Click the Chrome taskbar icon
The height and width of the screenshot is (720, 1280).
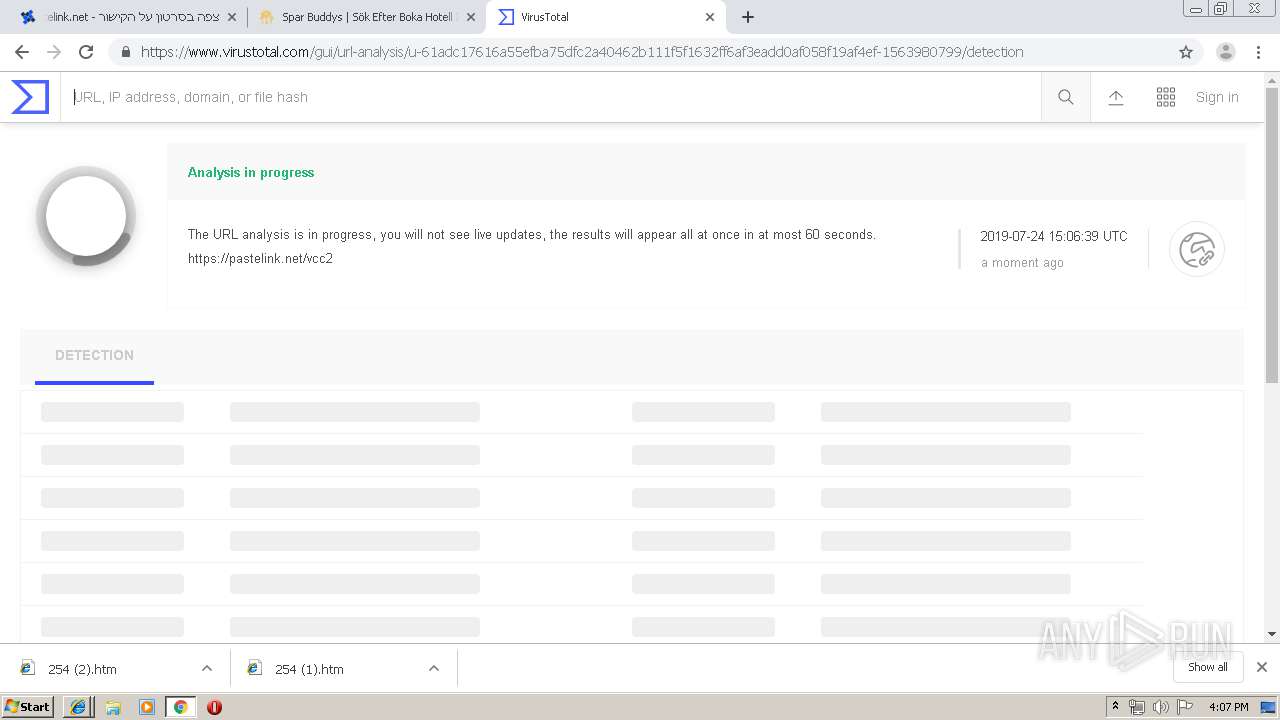tap(180, 707)
